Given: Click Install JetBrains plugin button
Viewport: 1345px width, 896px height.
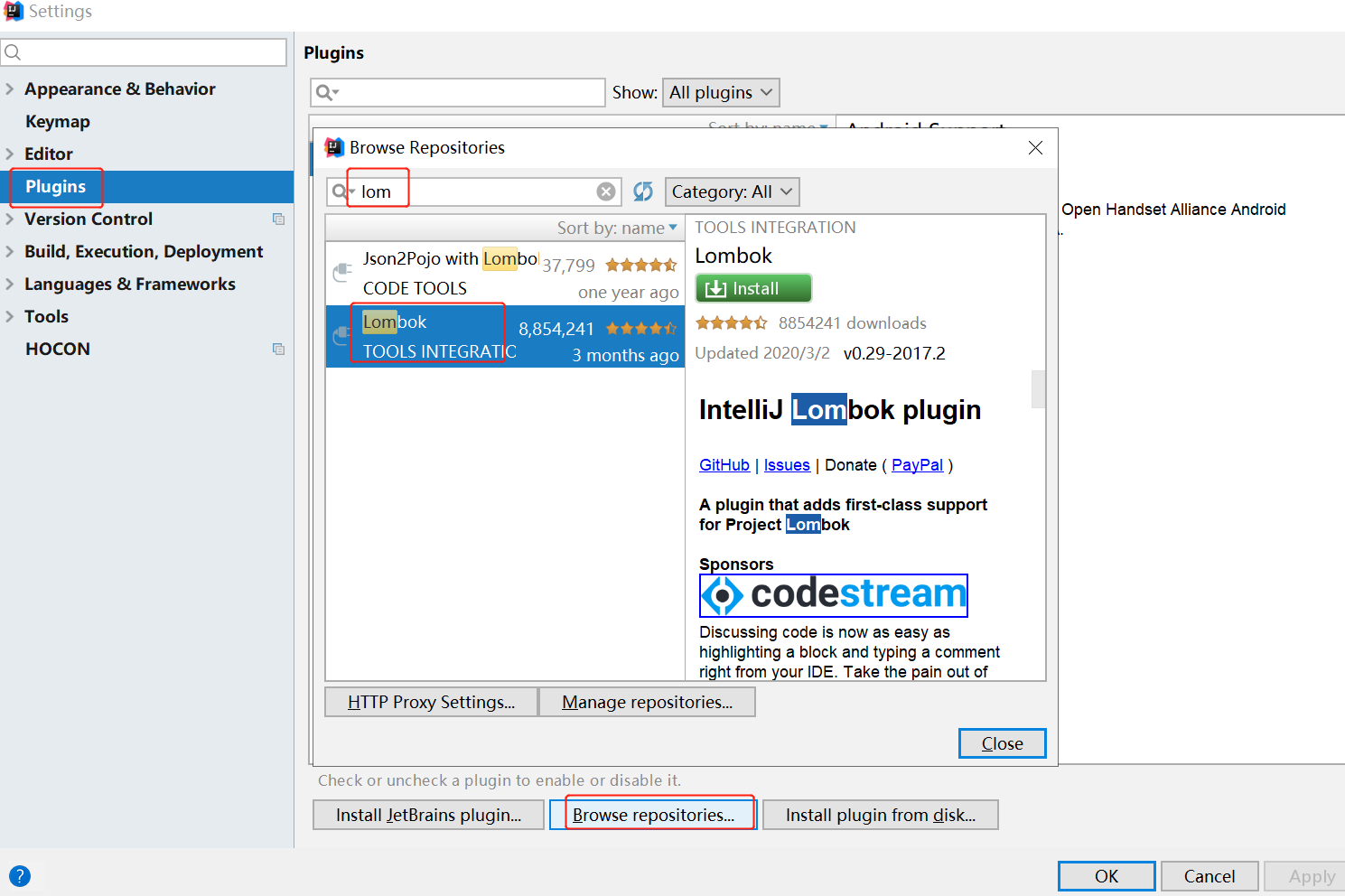Looking at the screenshot, I should click(x=428, y=815).
